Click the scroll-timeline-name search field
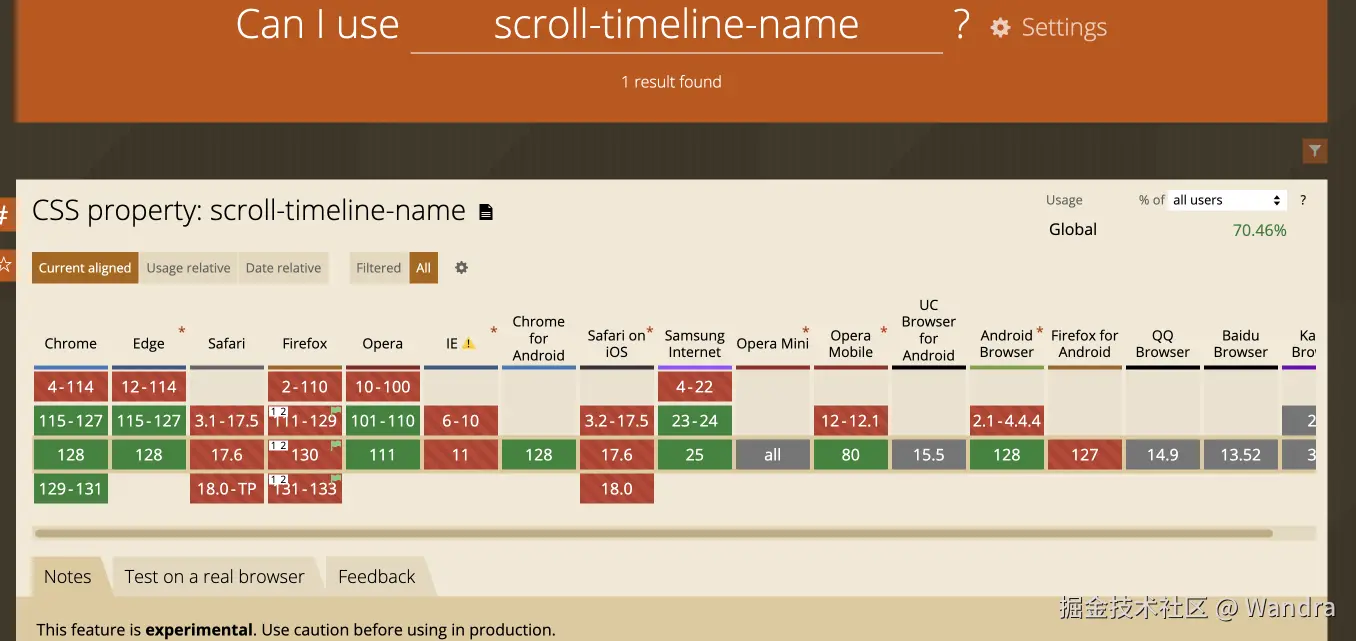Screen dimensions: 1356x641 pyautogui.click(x=676, y=26)
